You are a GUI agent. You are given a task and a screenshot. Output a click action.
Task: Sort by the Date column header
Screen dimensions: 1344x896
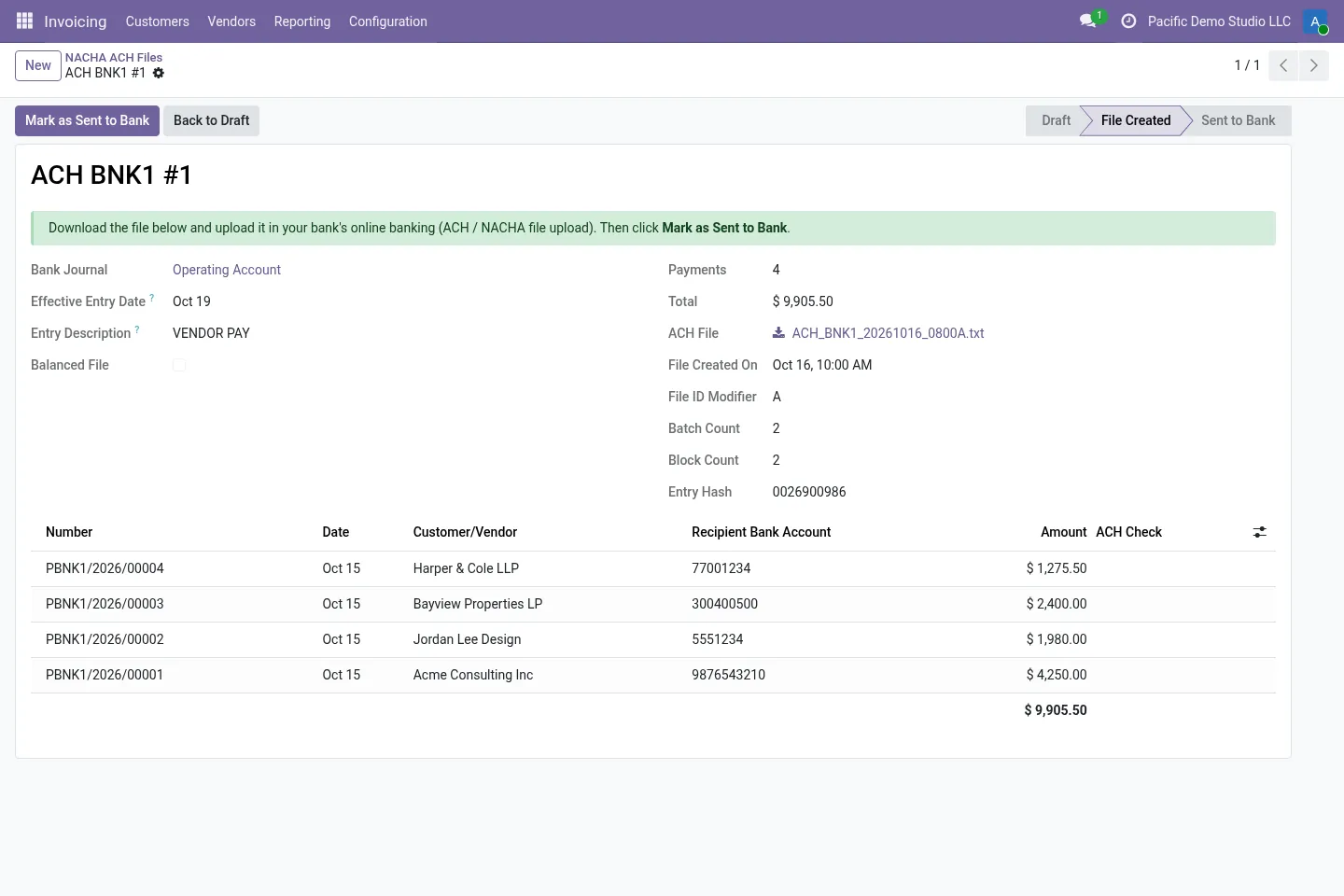tap(336, 532)
